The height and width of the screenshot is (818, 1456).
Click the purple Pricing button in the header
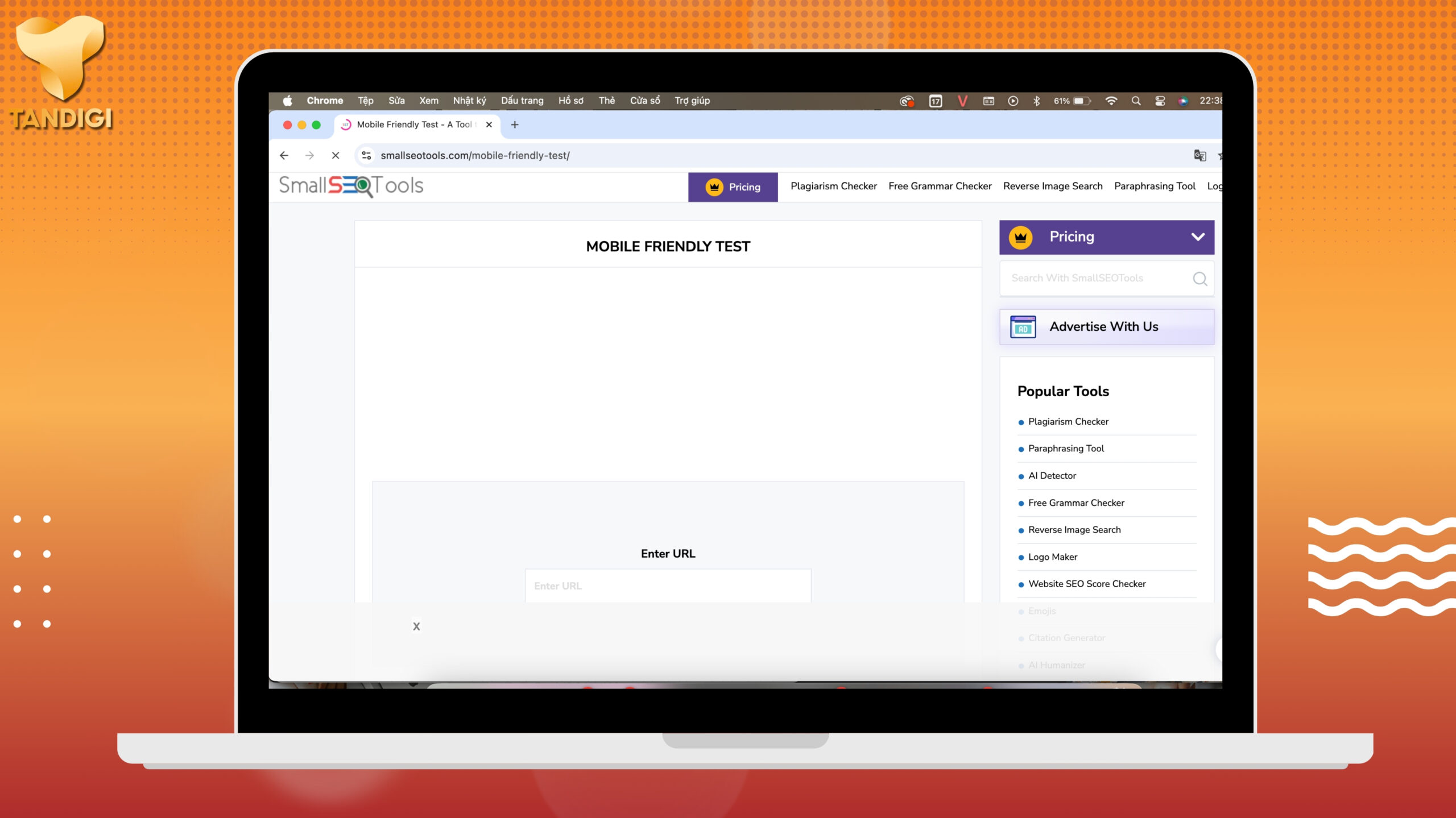coord(733,187)
